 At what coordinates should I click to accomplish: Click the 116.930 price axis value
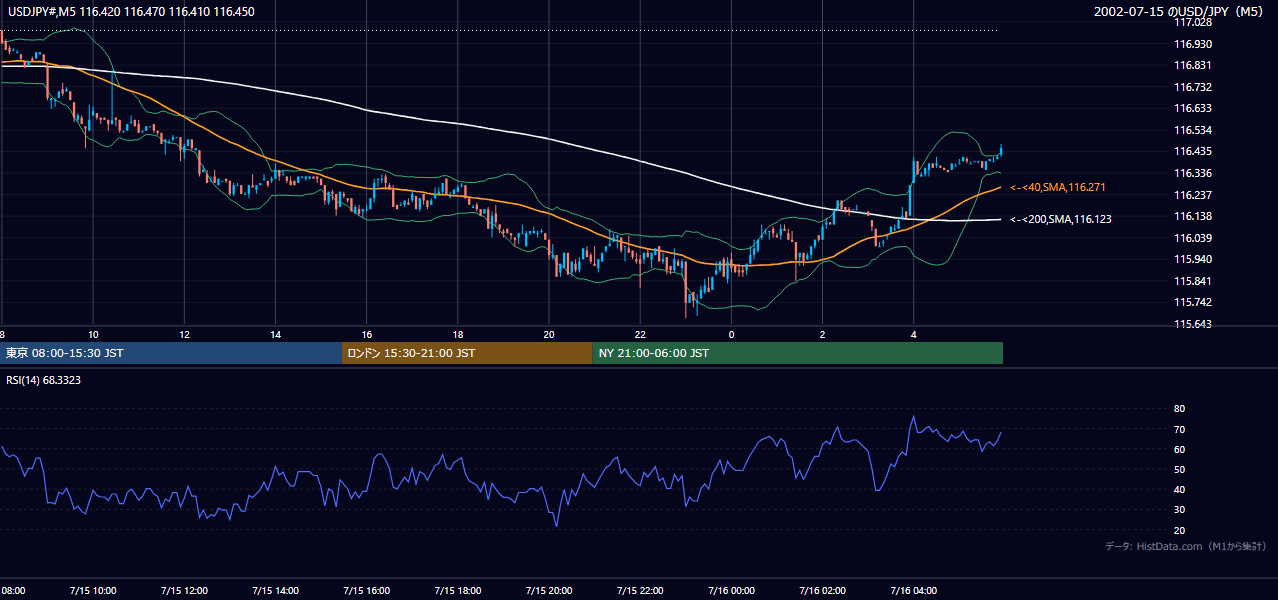click(1194, 44)
